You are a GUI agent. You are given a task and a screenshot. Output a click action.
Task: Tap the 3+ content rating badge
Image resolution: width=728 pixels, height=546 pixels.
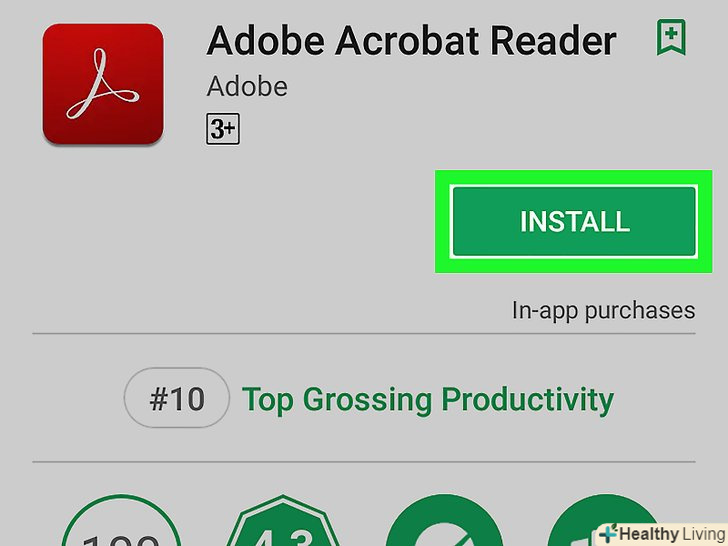tap(223, 129)
